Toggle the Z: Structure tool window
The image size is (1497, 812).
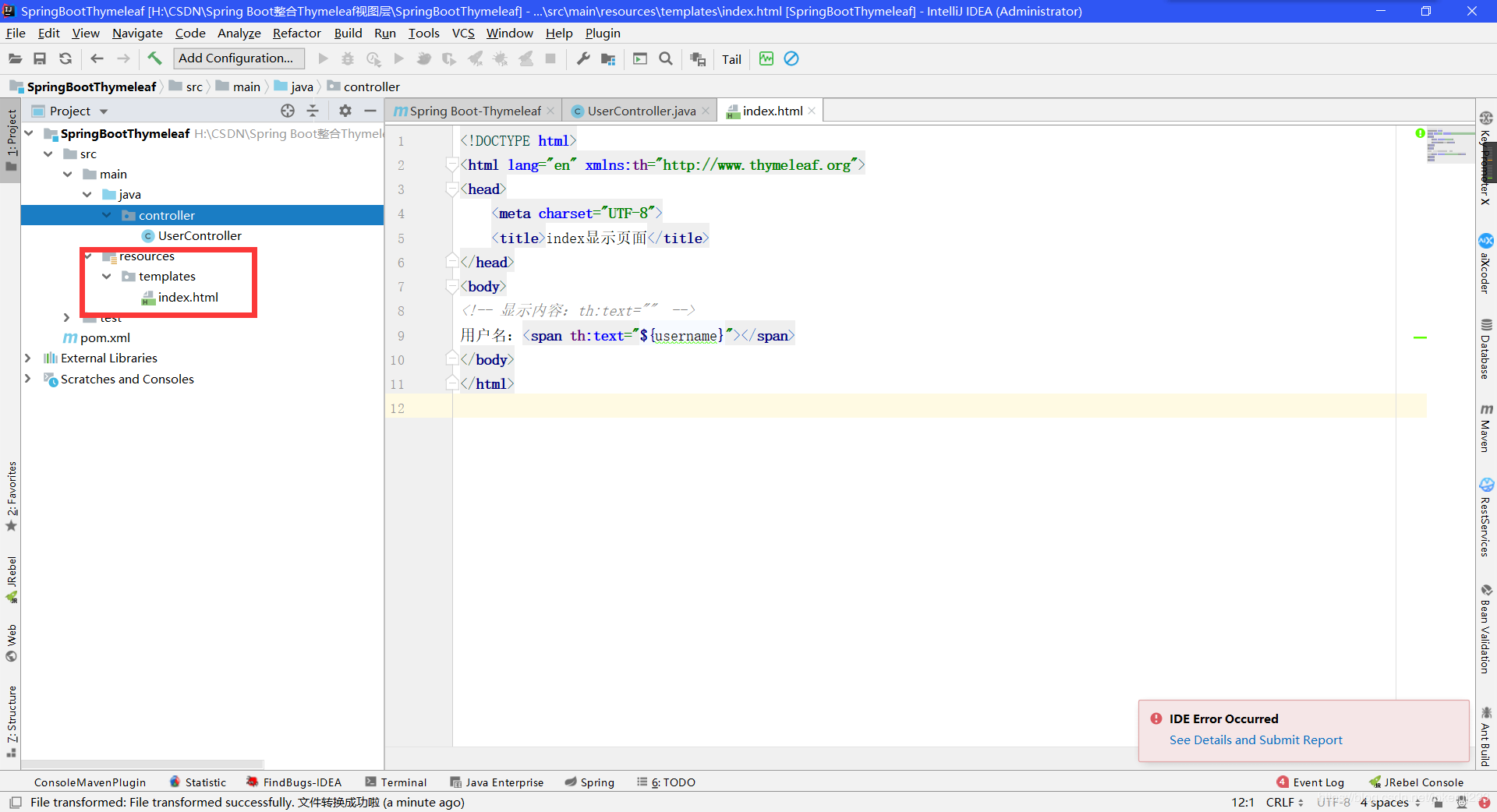coord(11,722)
